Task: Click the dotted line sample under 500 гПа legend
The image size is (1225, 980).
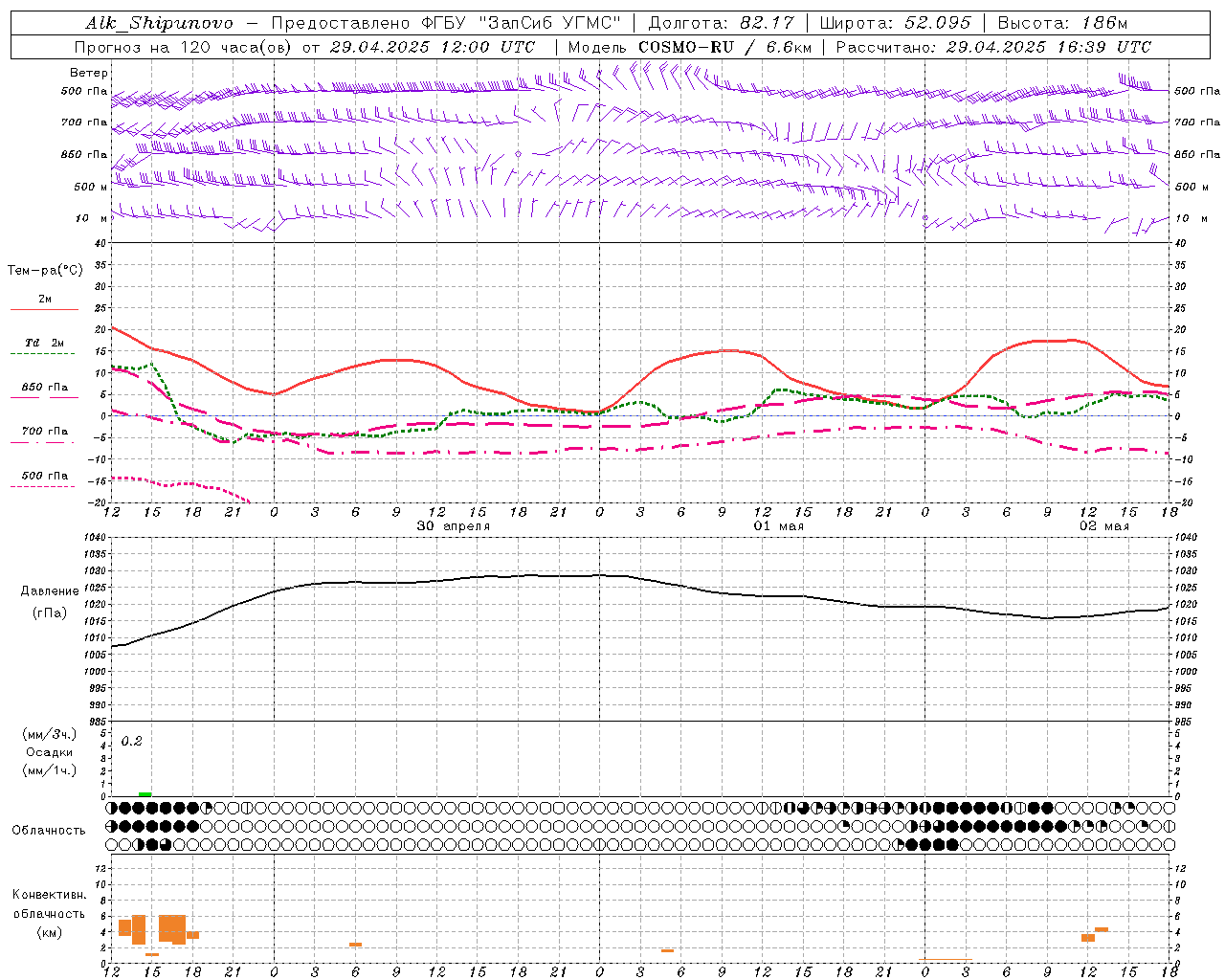Action: (x=42, y=487)
